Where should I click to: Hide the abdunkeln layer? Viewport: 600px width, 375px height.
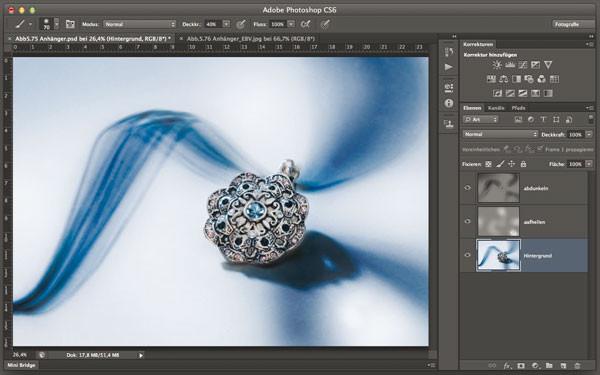(x=468, y=188)
